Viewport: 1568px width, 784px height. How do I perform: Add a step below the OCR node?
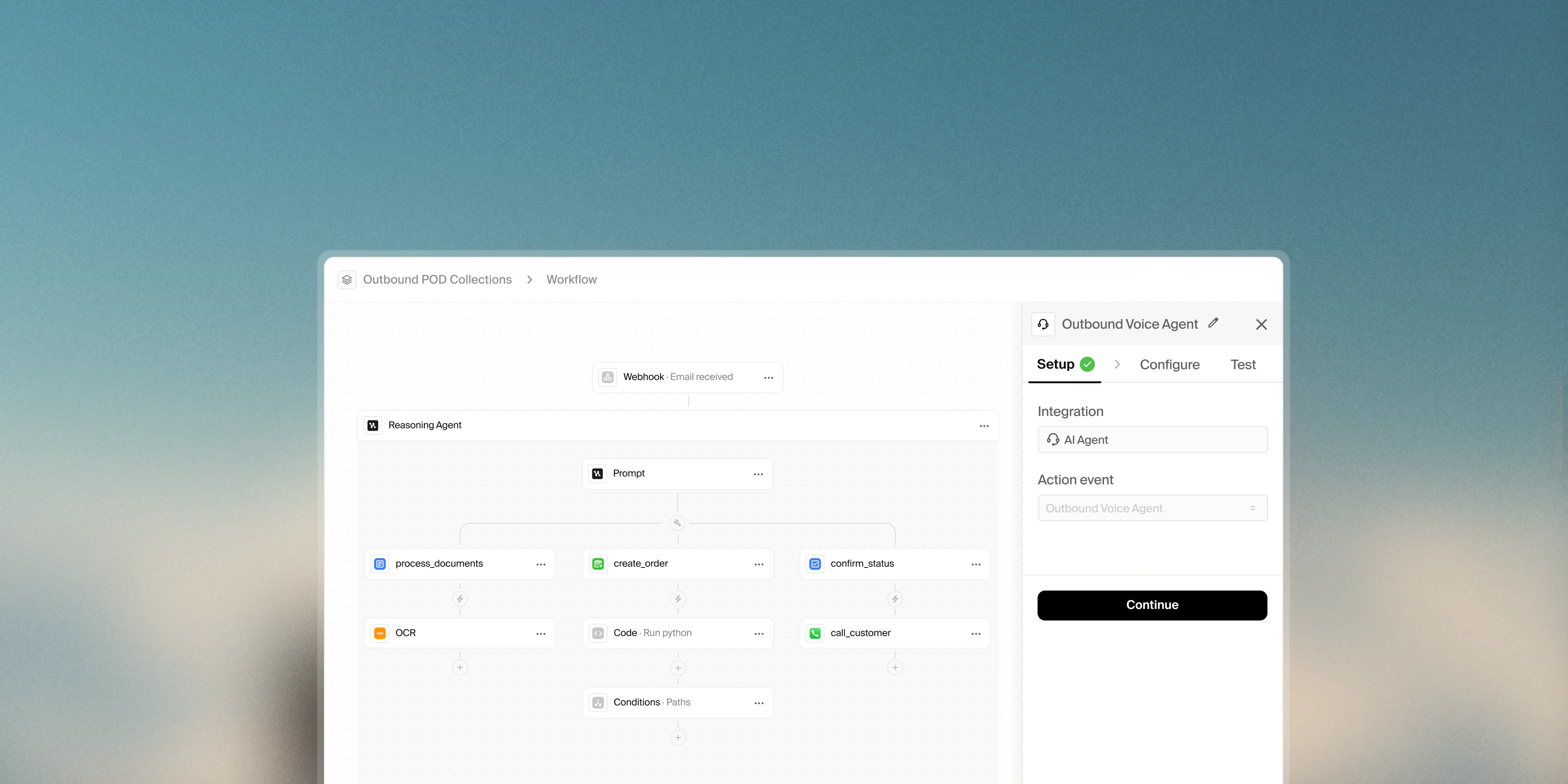pos(460,668)
